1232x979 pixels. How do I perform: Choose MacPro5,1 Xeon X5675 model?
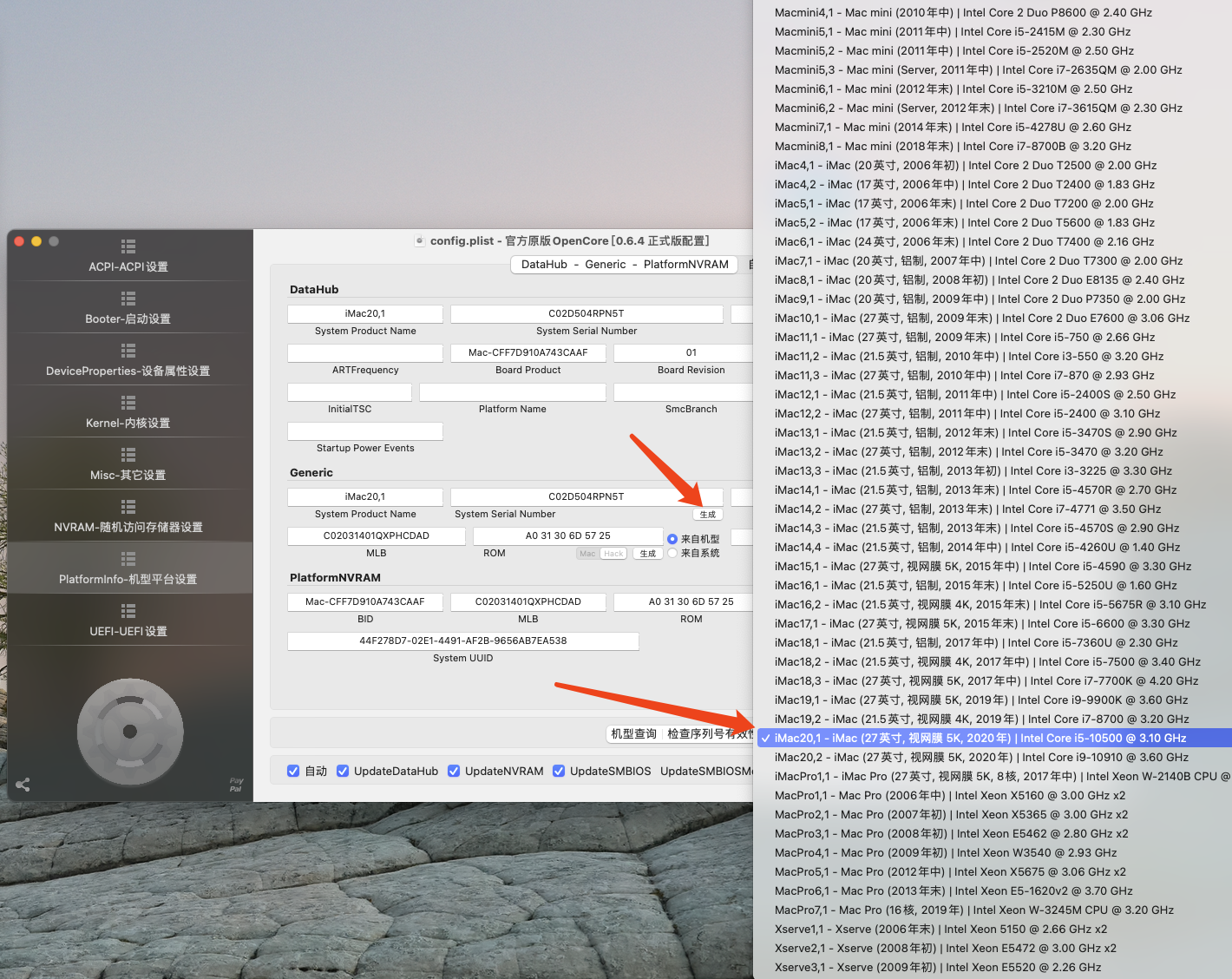coord(993,871)
